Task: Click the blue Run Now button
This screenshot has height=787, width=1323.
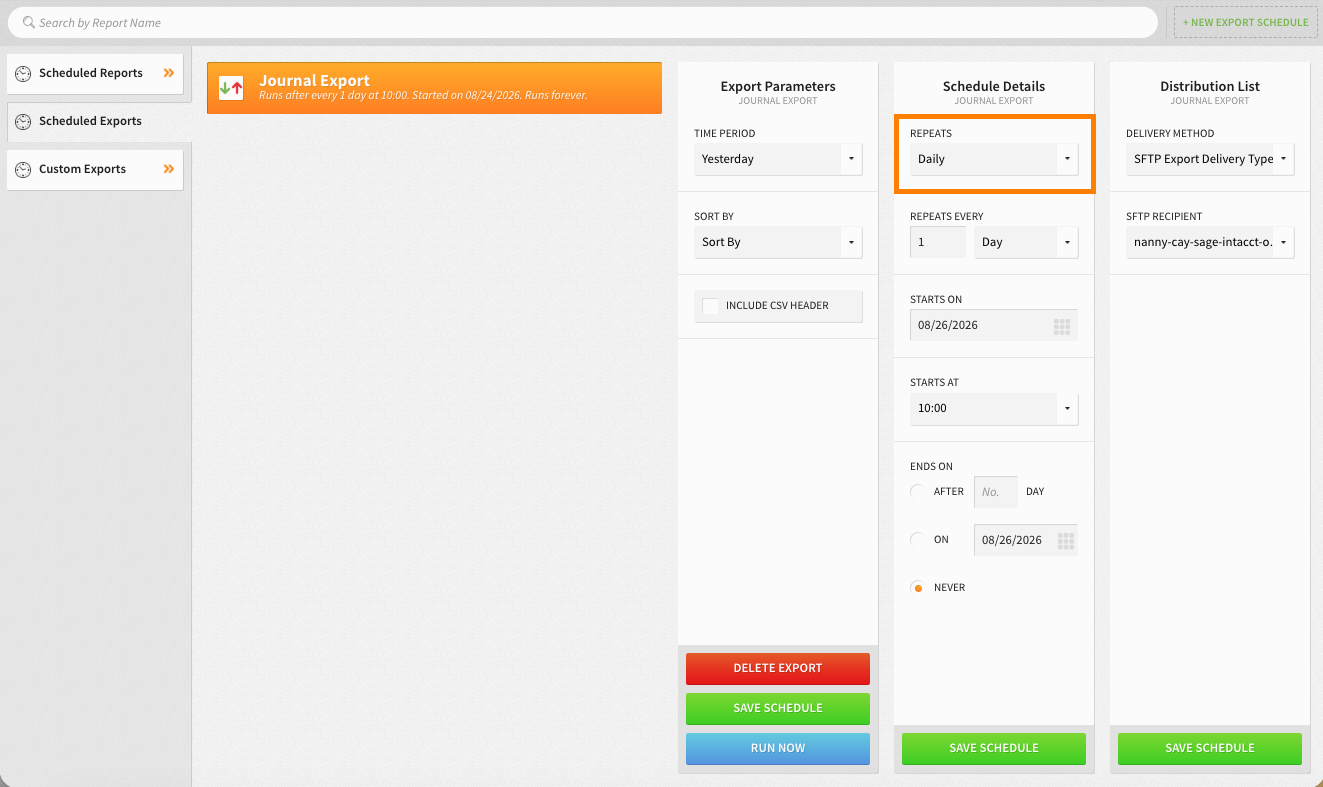Action: click(778, 748)
